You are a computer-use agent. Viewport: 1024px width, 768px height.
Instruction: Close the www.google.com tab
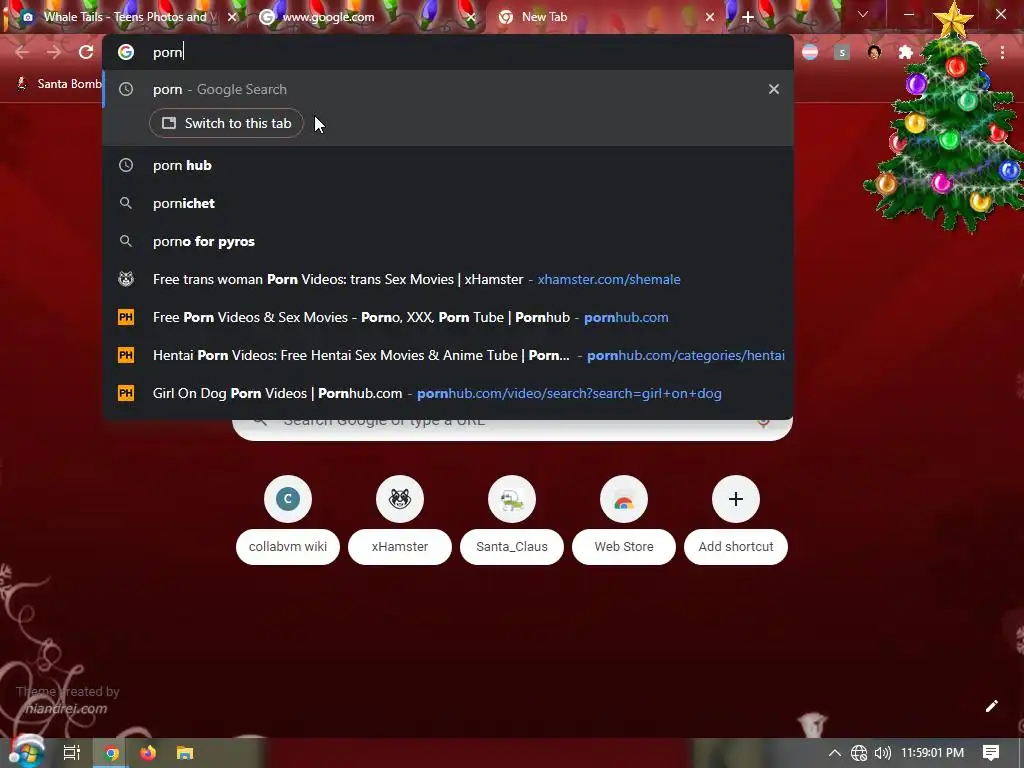[470, 17]
